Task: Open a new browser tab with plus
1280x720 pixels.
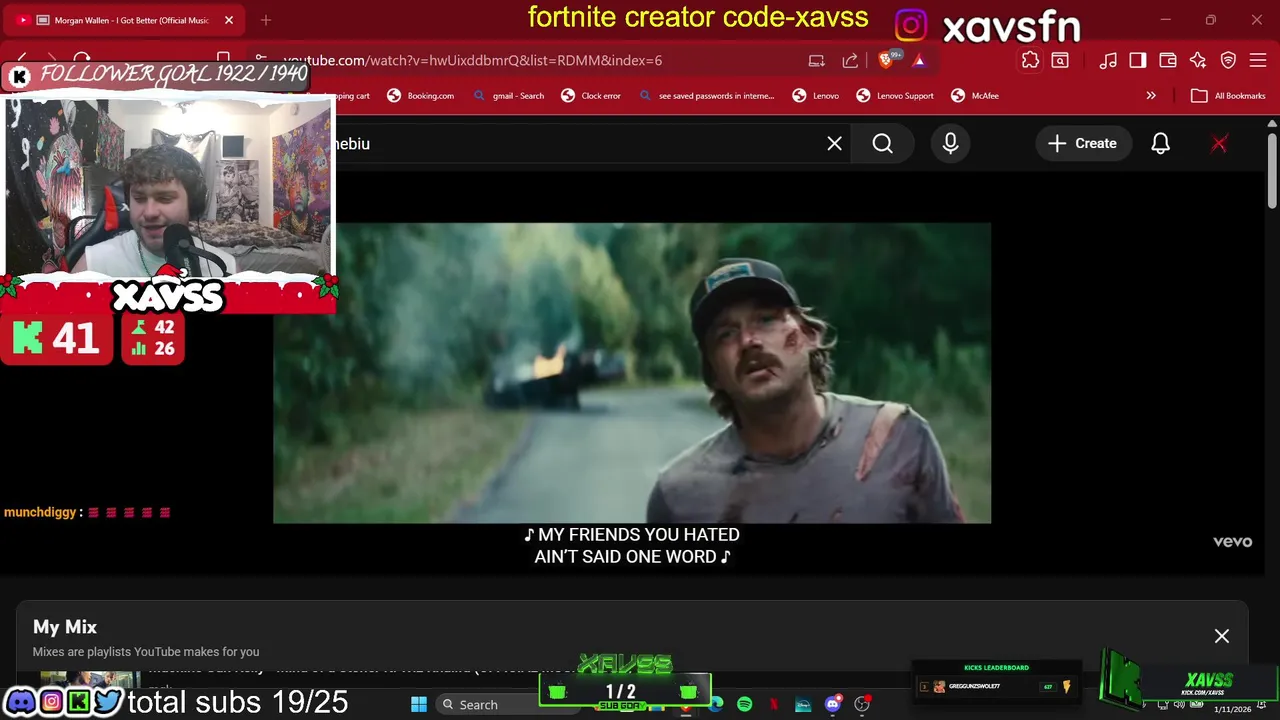Action: pyautogui.click(x=265, y=20)
